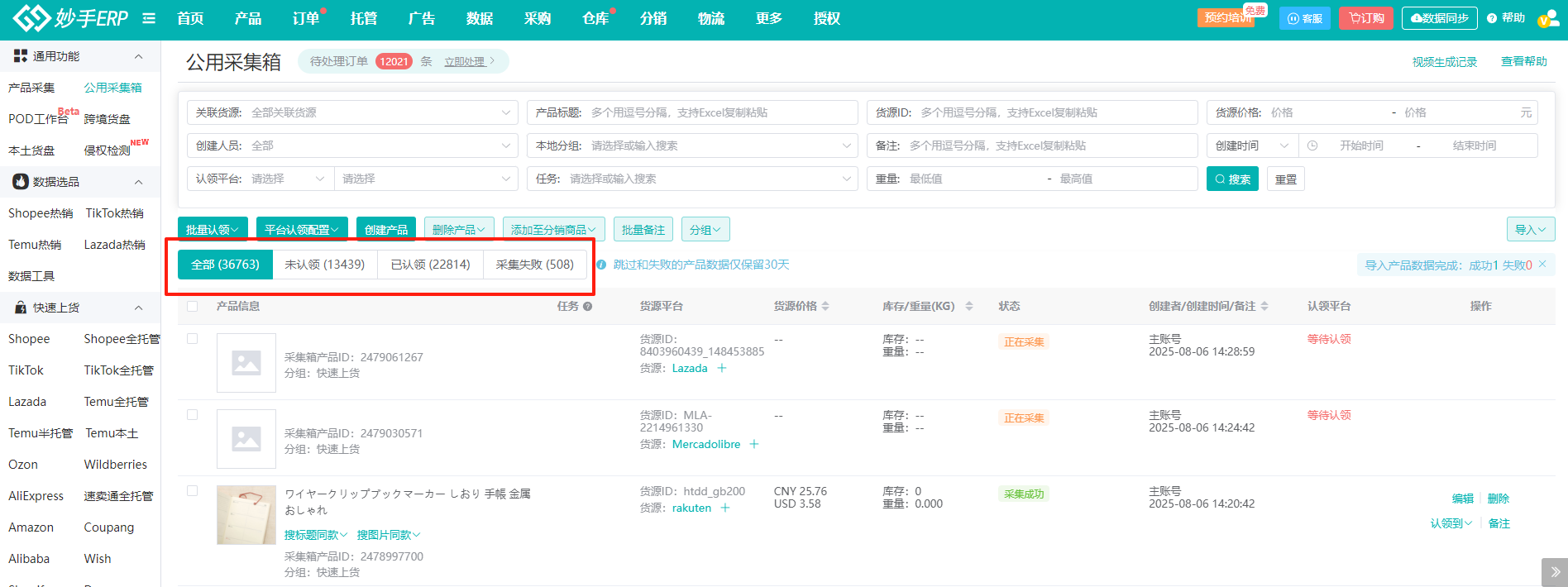Open the 视频生成记录 link

point(1444,62)
